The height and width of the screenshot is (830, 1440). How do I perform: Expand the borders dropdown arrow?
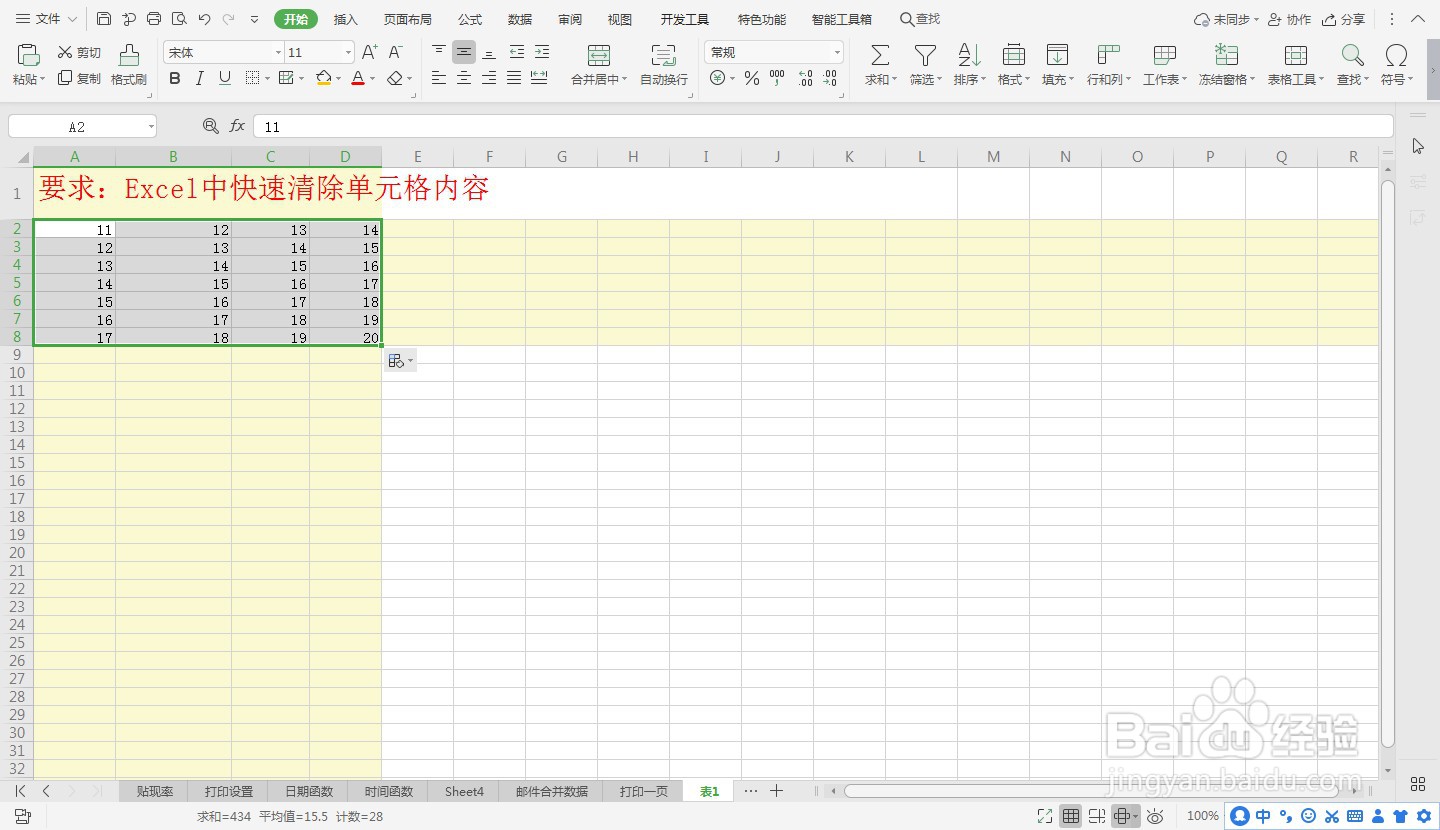tap(269, 78)
